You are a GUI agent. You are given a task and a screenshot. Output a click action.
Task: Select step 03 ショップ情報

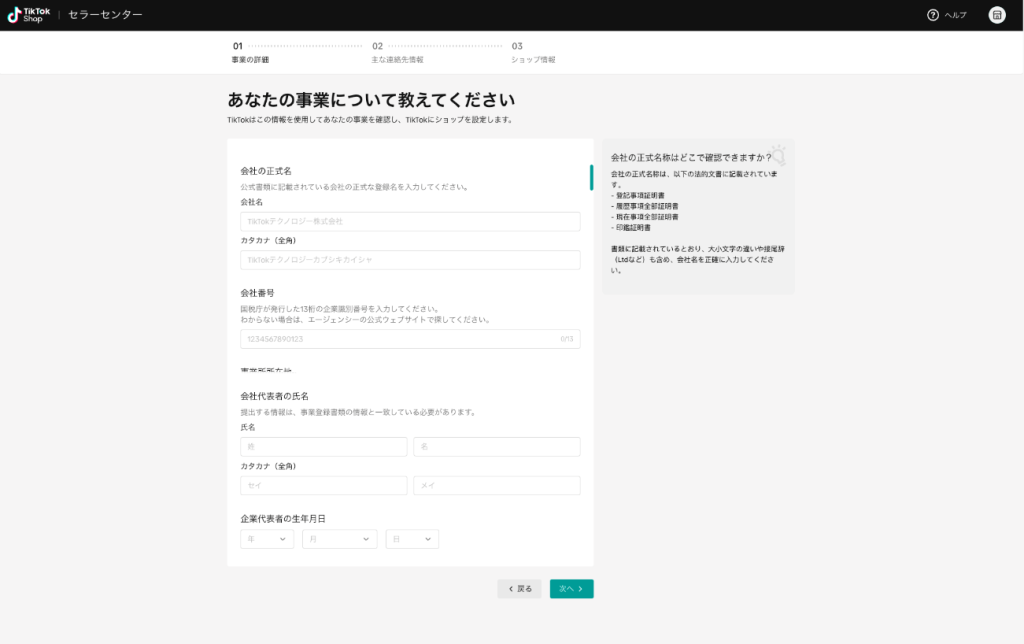(x=531, y=52)
